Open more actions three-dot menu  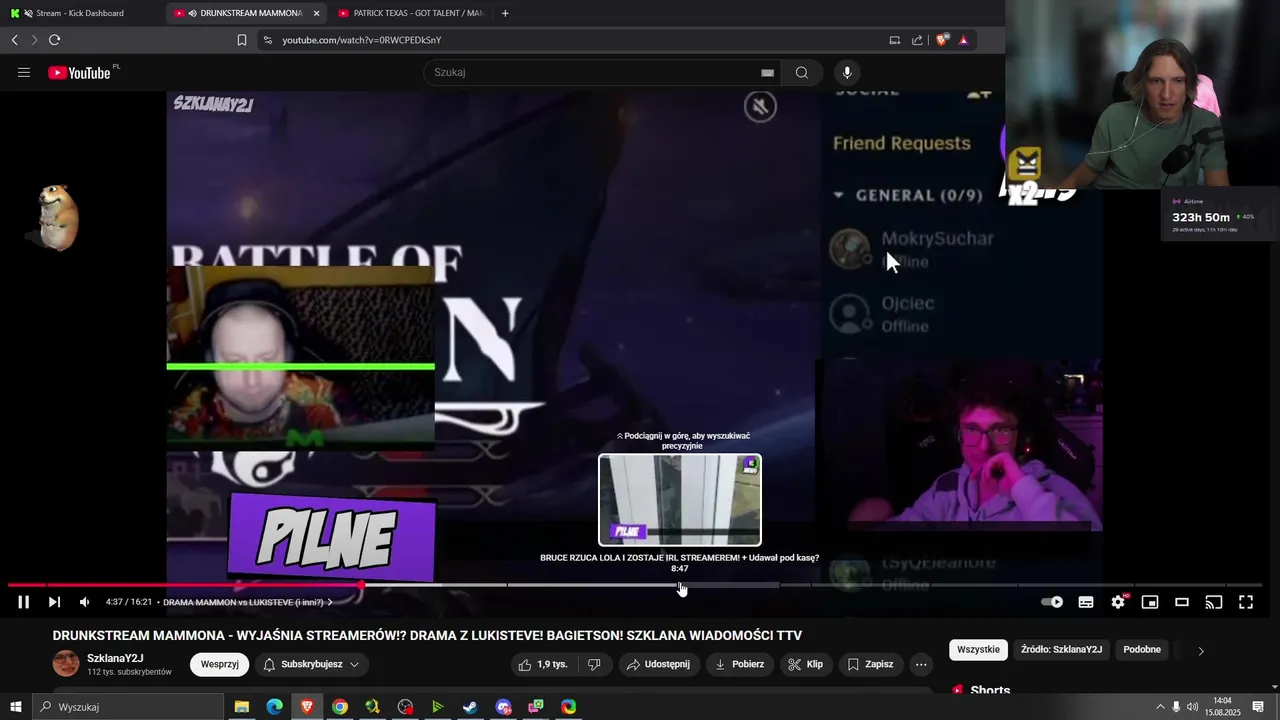coord(922,664)
